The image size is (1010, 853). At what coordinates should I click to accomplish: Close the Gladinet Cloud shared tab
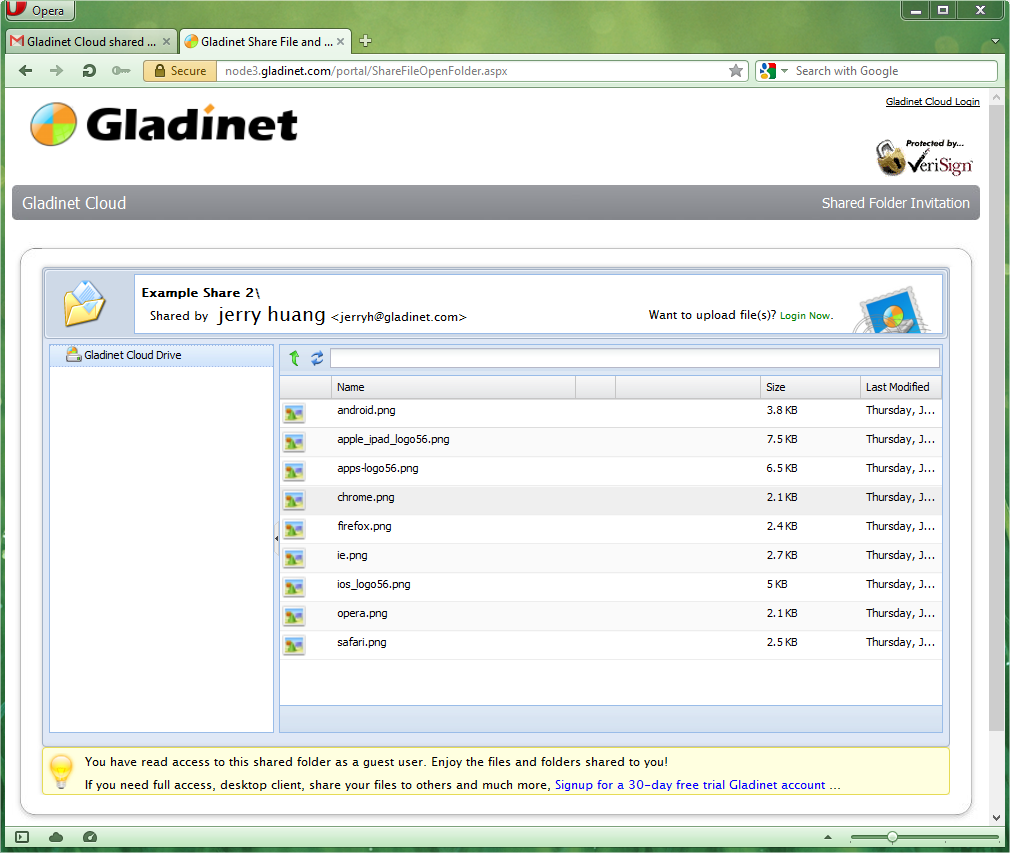[166, 41]
